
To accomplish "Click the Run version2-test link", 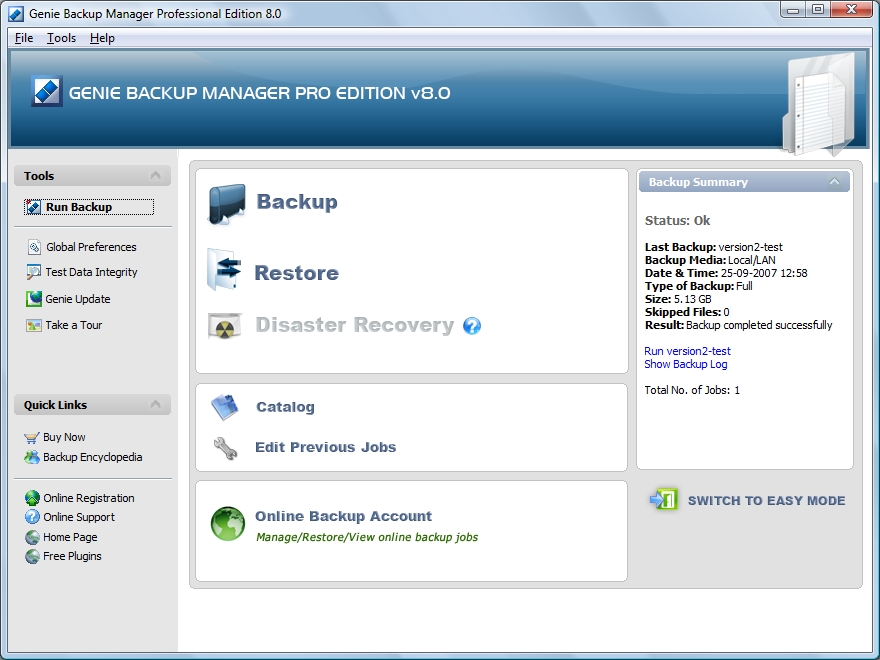I will pyautogui.click(x=687, y=351).
